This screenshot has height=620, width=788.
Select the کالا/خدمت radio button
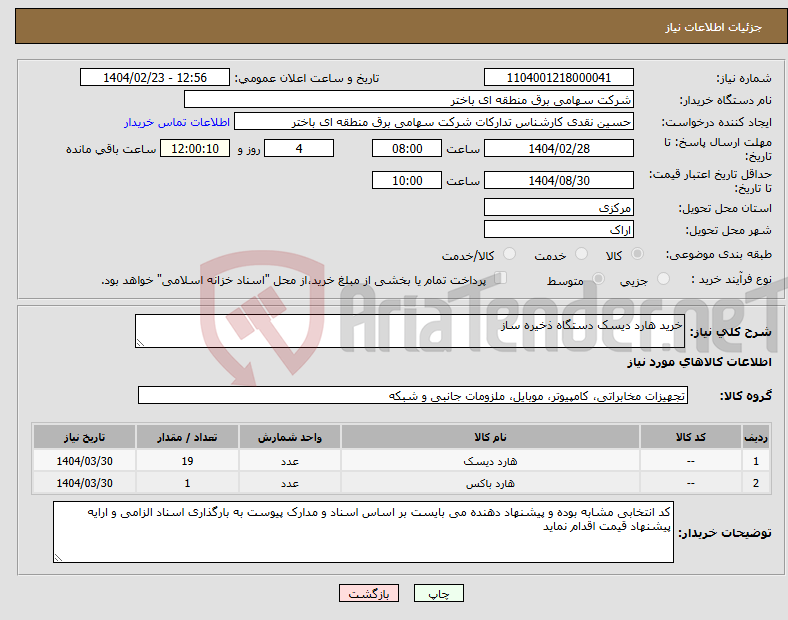point(509,254)
